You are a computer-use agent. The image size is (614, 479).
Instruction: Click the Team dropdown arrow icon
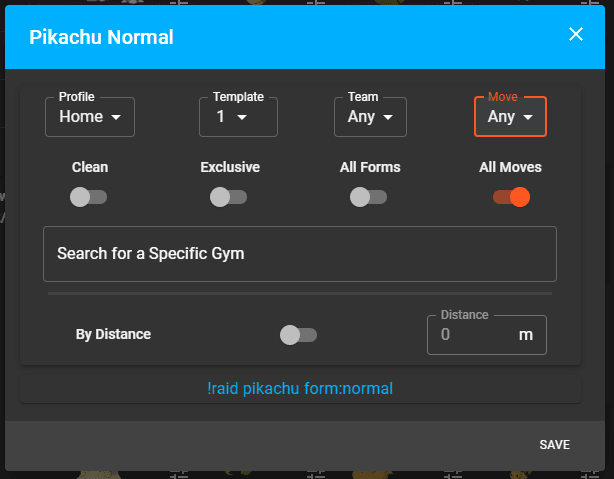point(388,117)
